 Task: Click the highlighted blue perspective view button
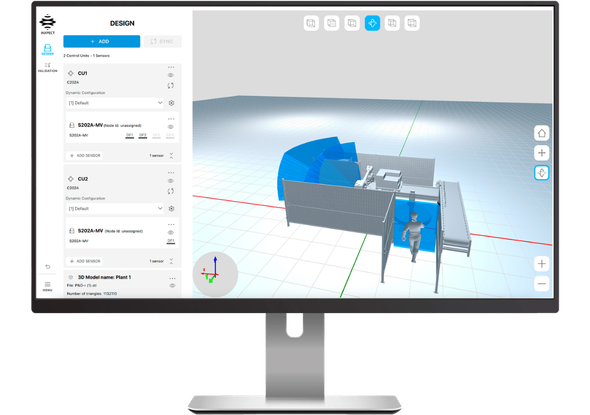click(x=372, y=23)
